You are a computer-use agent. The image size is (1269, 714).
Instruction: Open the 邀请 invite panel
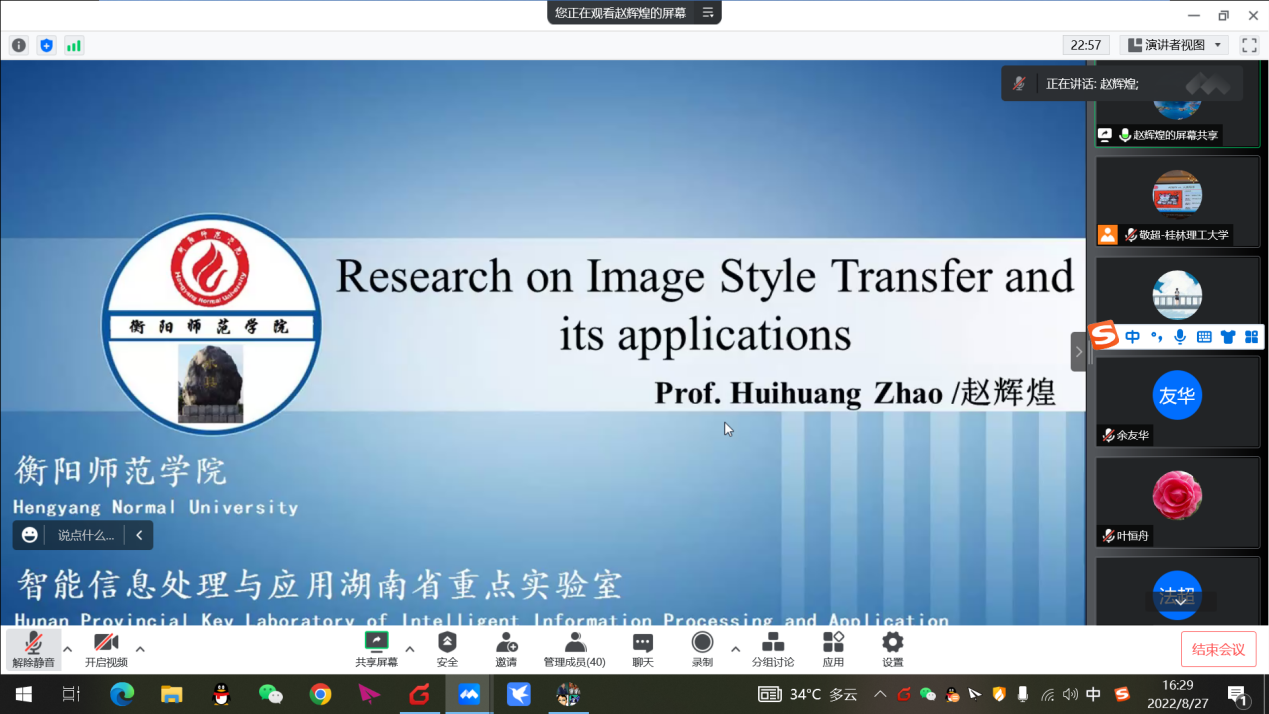(506, 649)
